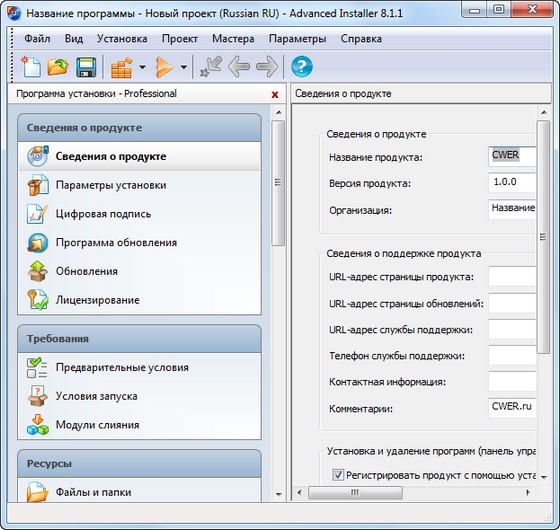Image resolution: width=560 pixels, height=530 pixels.
Task: Open the Вид menu
Action: 74,39
